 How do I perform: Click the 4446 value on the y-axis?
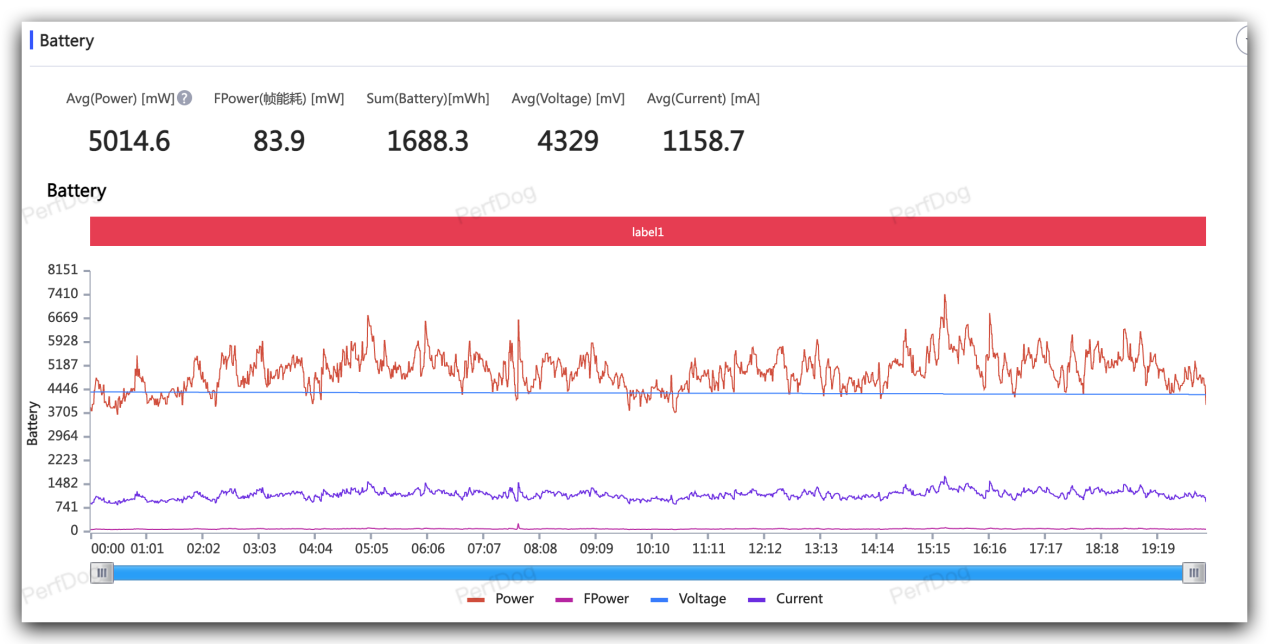62,389
